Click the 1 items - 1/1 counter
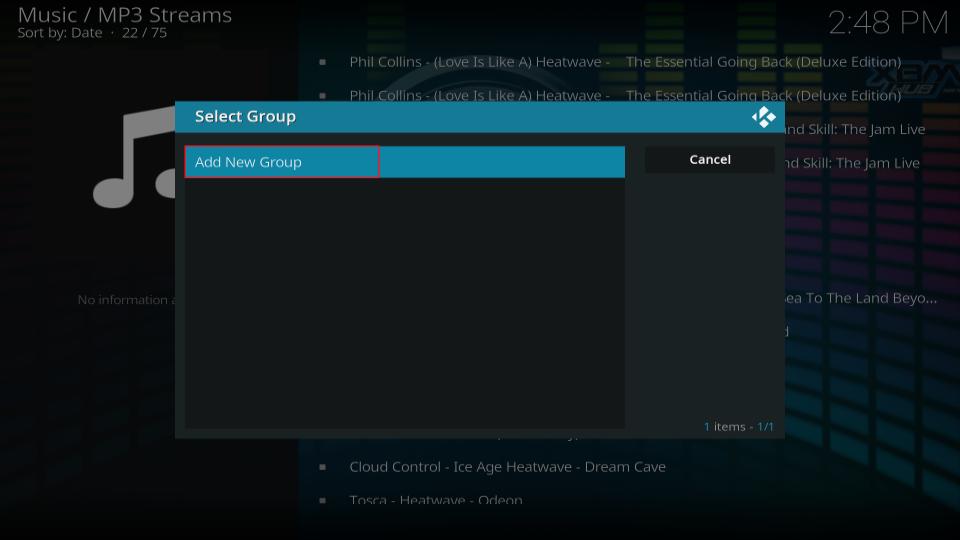 pos(739,427)
